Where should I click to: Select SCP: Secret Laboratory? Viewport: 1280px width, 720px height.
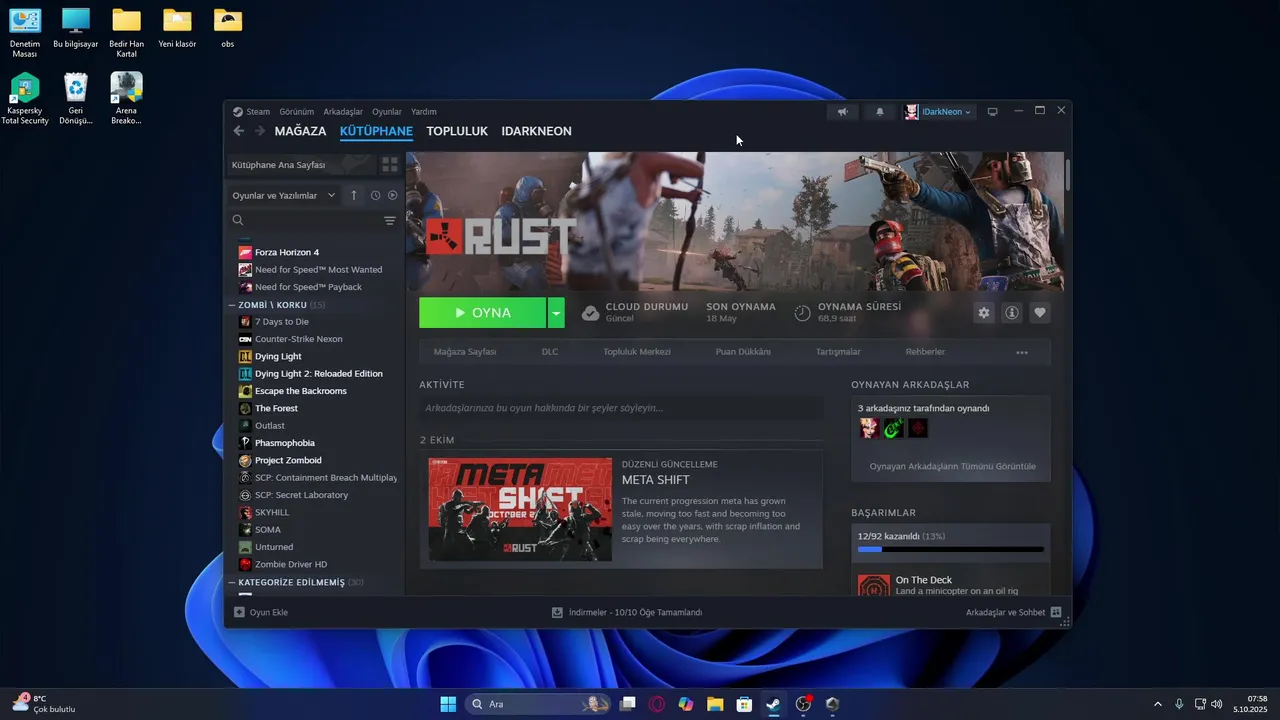pos(301,495)
